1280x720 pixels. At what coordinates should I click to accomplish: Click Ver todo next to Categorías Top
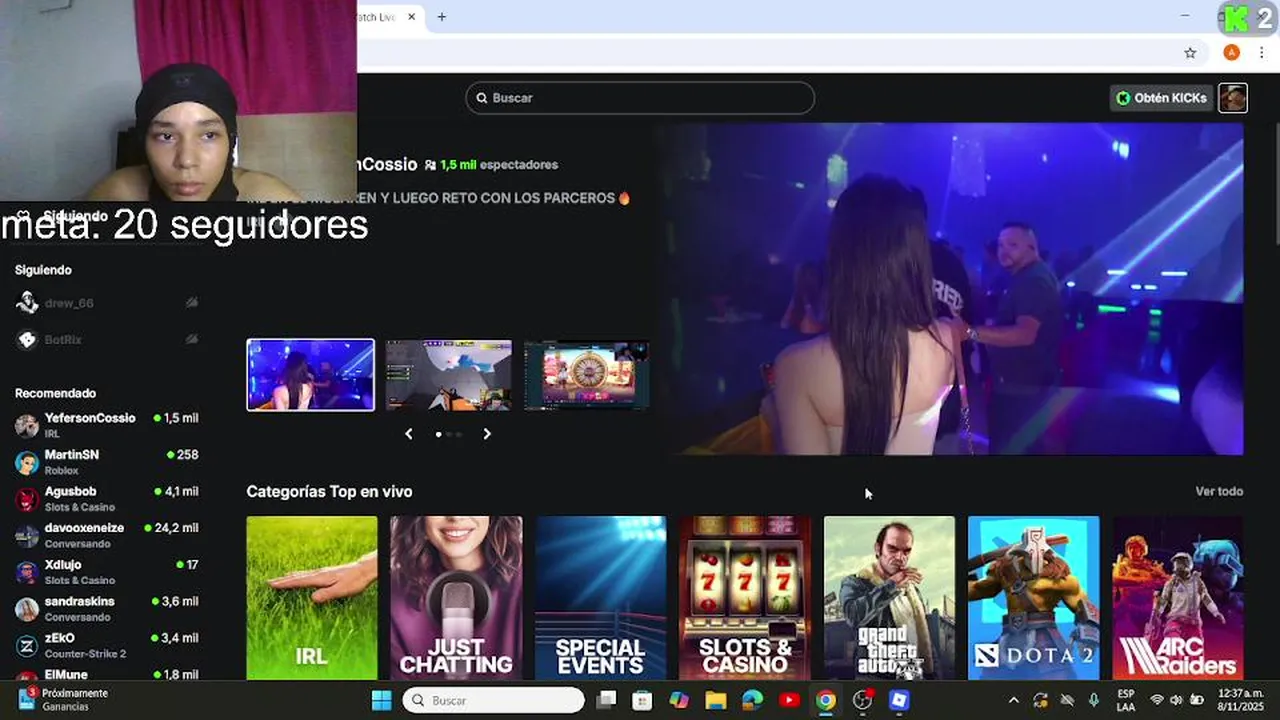click(x=1219, y=491)
